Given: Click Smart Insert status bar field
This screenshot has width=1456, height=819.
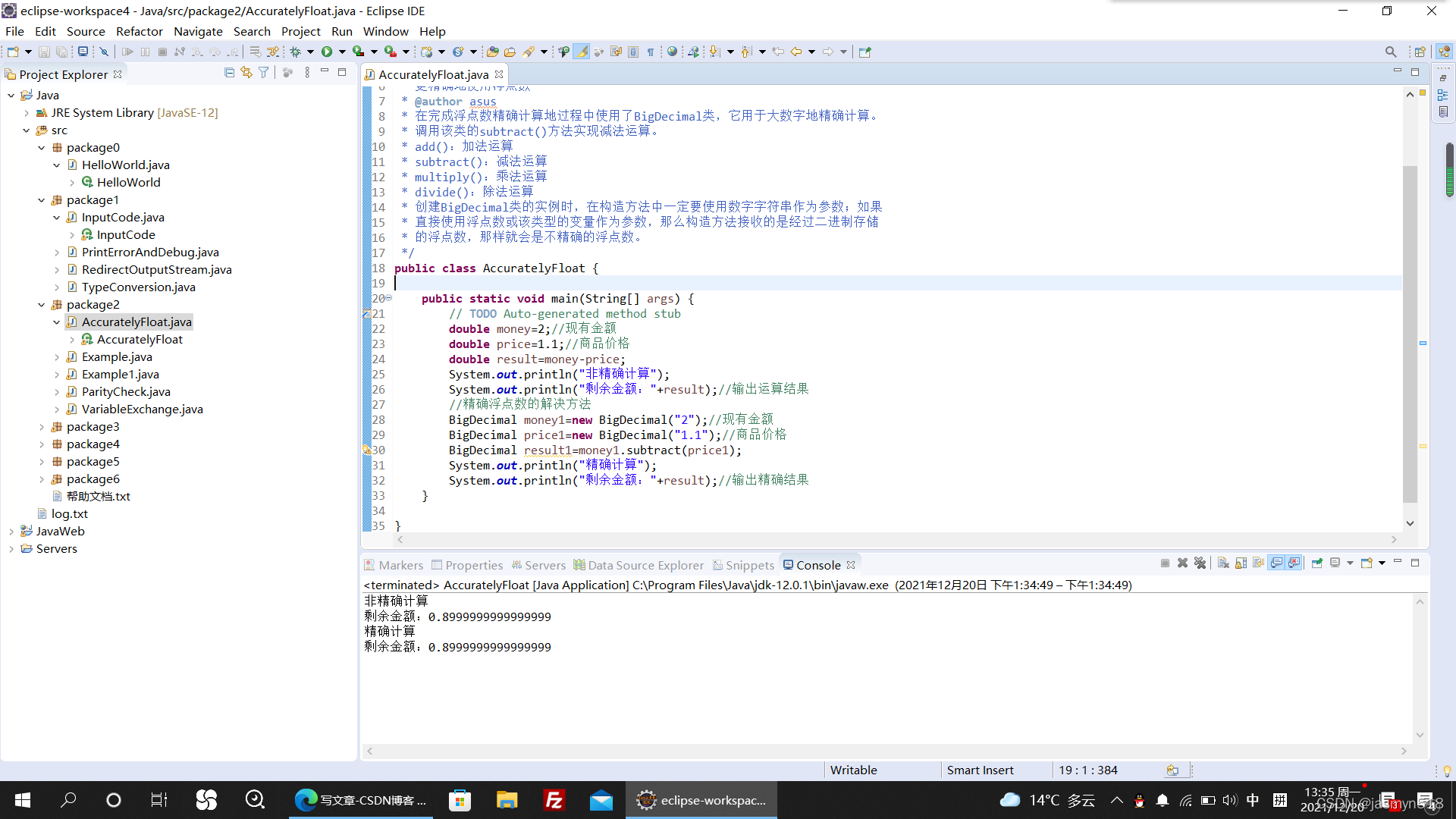Looking at the screenshot, I should (980, 770).
